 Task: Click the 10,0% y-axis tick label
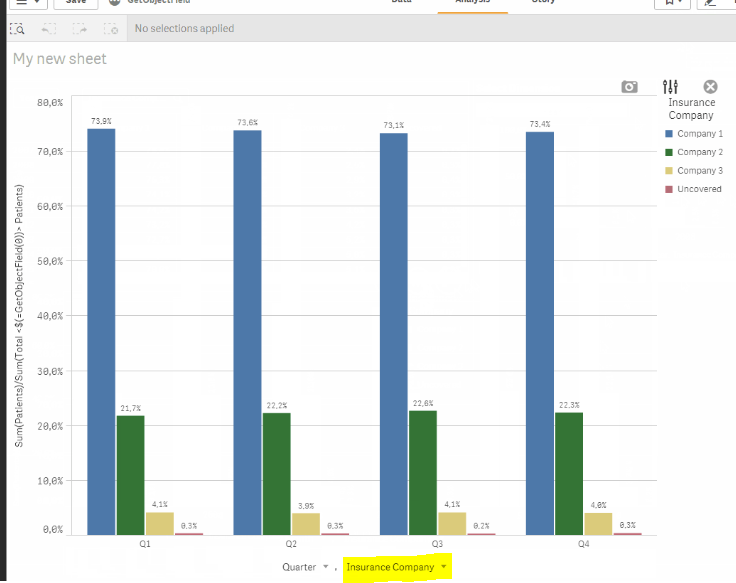pyautogui.click(x=50, y=481)
